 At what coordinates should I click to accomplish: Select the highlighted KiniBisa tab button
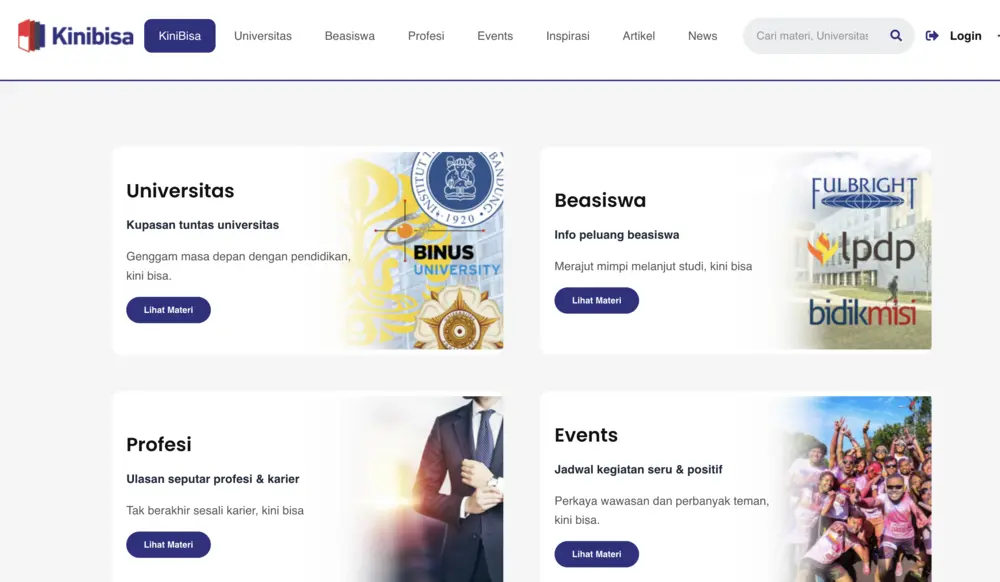point(180,36)
